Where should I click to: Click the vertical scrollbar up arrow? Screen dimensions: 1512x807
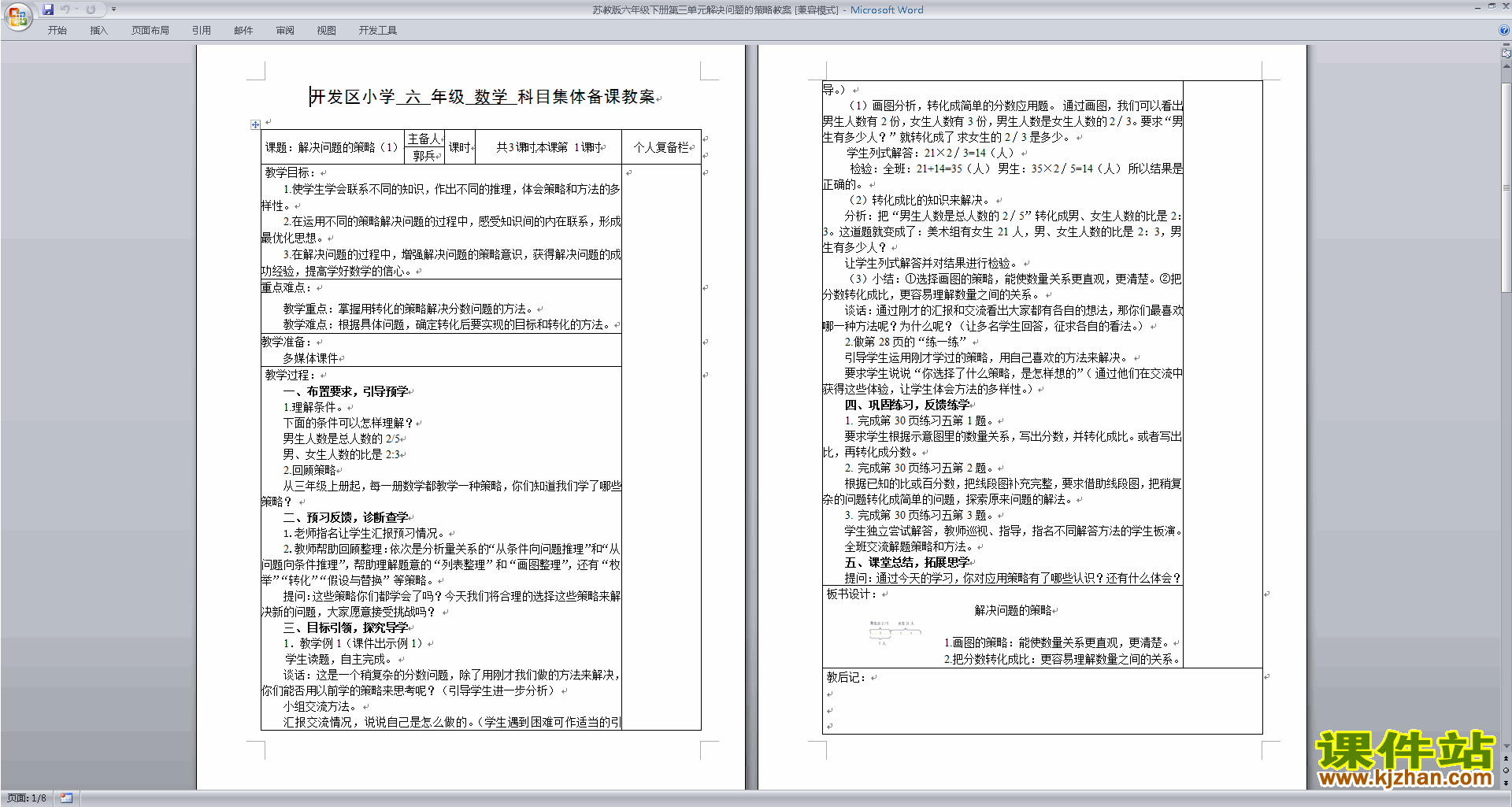(1506, 66)
